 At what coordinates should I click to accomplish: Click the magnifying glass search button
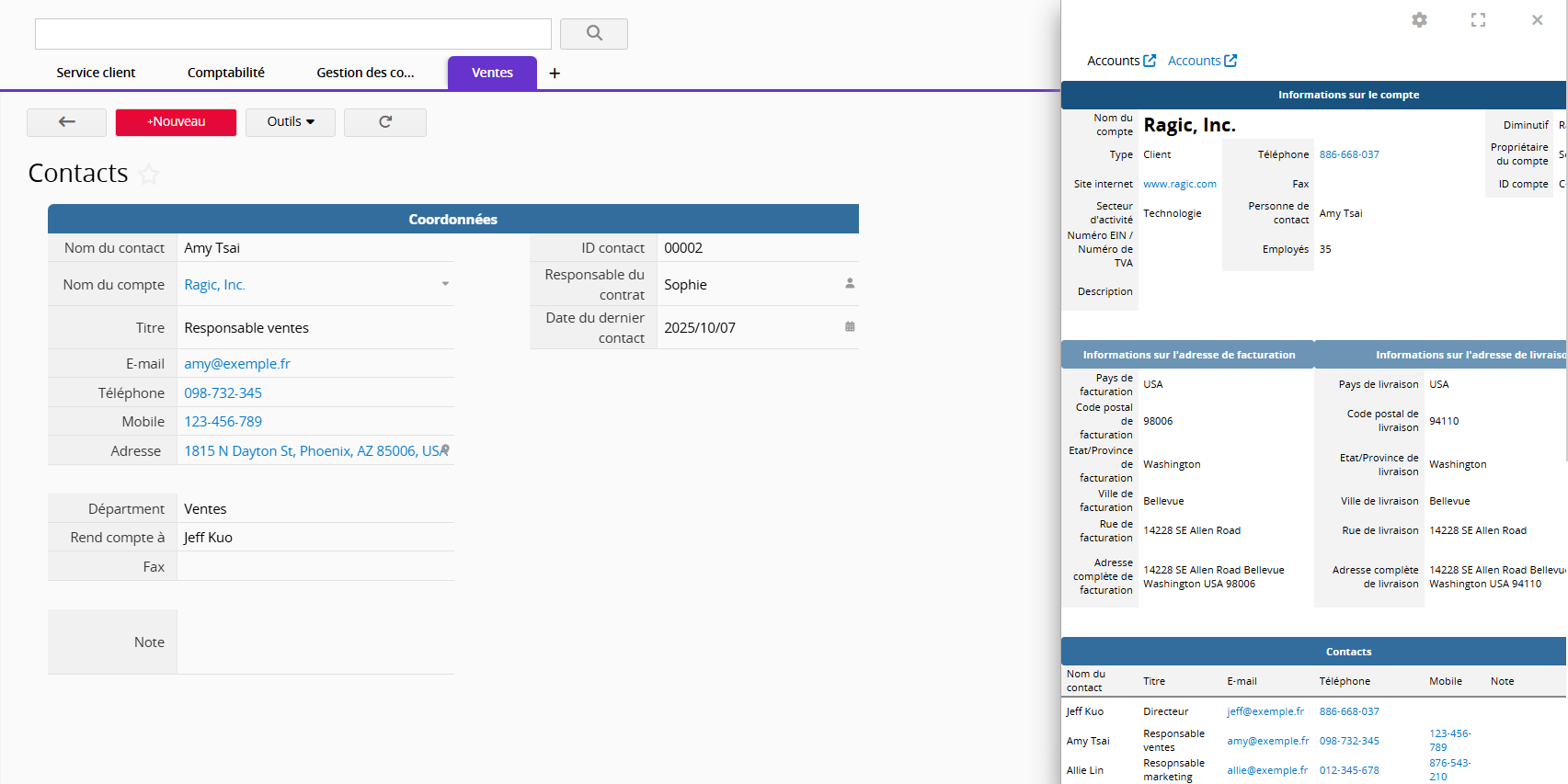[x=594, y=34]
